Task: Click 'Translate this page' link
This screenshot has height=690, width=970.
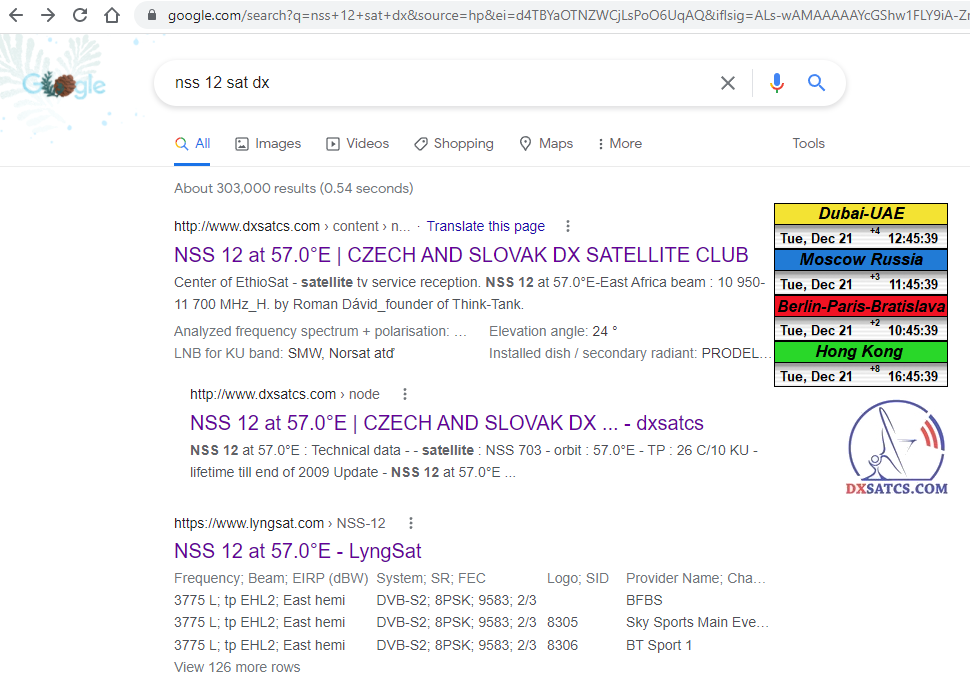Action: (486, 226)
